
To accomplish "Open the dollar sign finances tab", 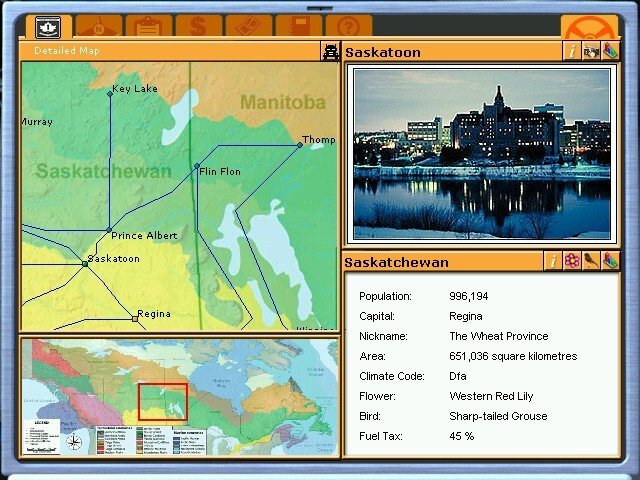I will (199, 27).
